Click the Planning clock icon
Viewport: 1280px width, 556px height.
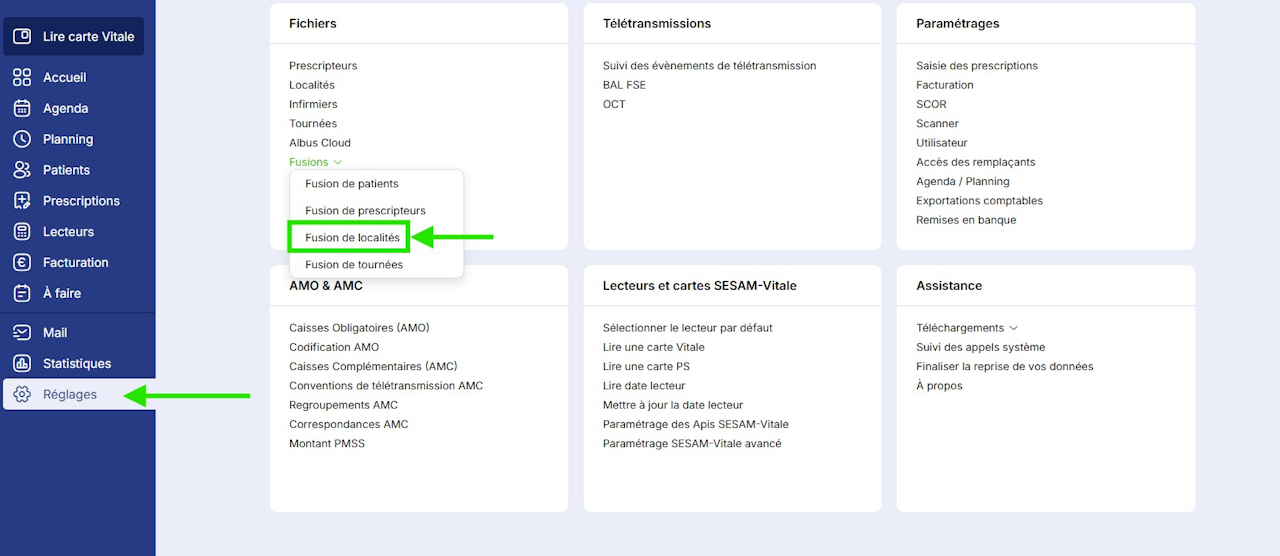(22, 139)
